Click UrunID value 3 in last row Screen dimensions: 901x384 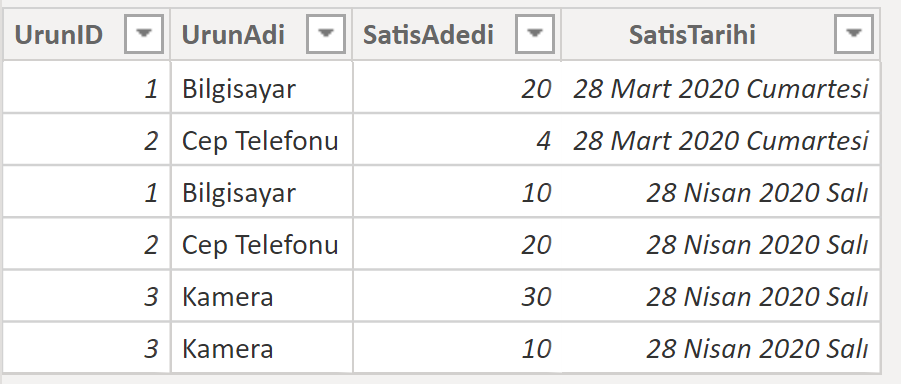tap(86, 348)
